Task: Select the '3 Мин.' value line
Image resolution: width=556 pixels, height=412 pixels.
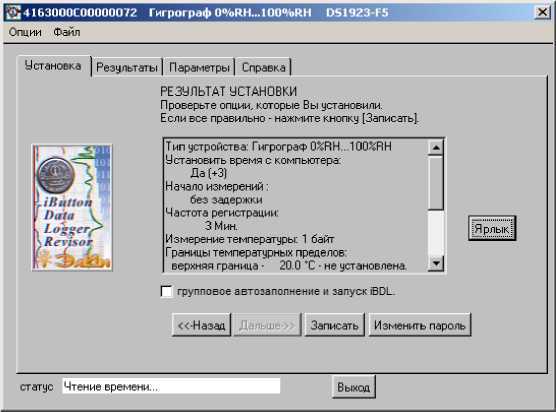Action: (222, 226)
